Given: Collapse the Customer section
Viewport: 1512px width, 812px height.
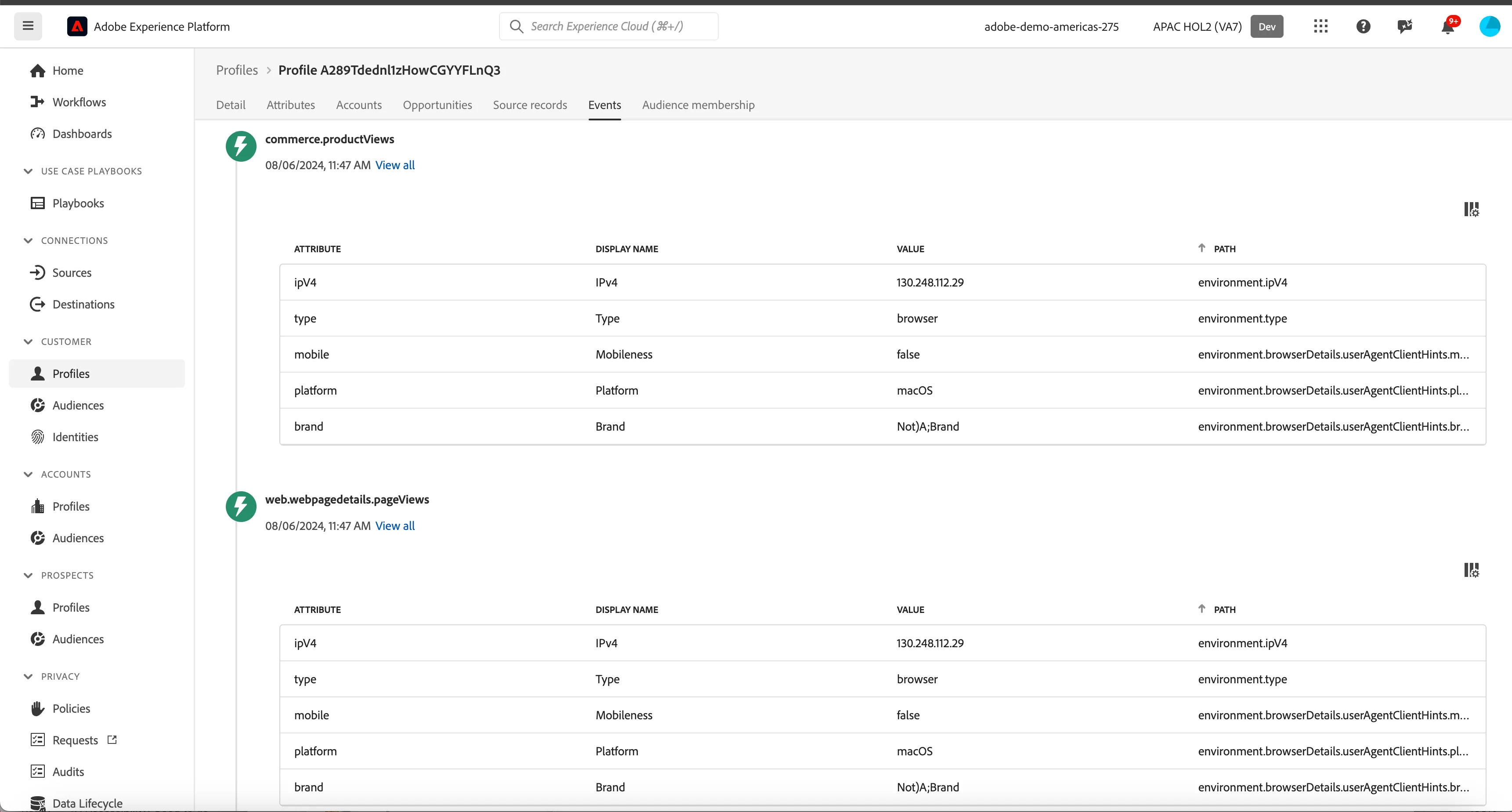Looking at the screenshot, I should (x=28, y=342).
